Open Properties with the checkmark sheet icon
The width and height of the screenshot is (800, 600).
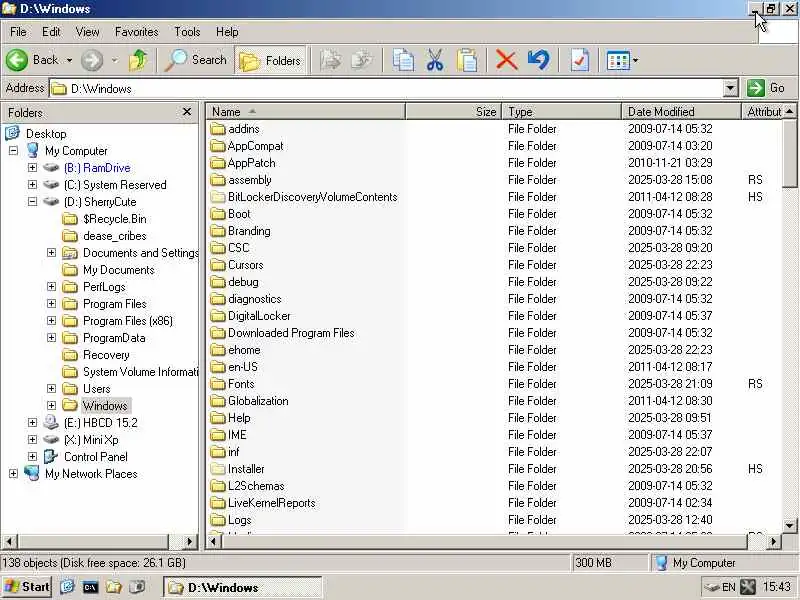pos(580,60)
